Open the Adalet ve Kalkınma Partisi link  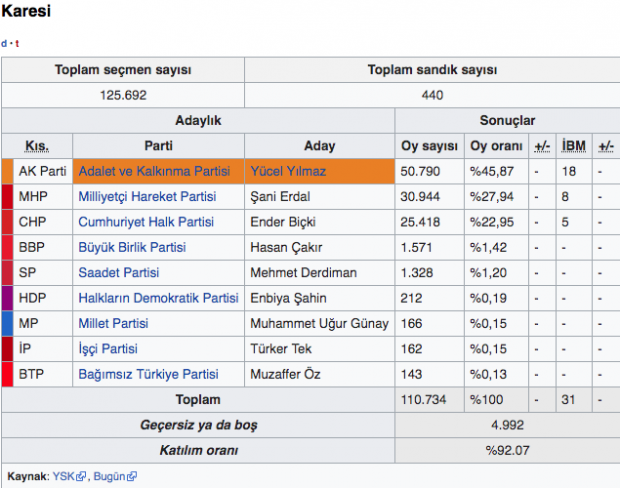[x=154, y=171]
